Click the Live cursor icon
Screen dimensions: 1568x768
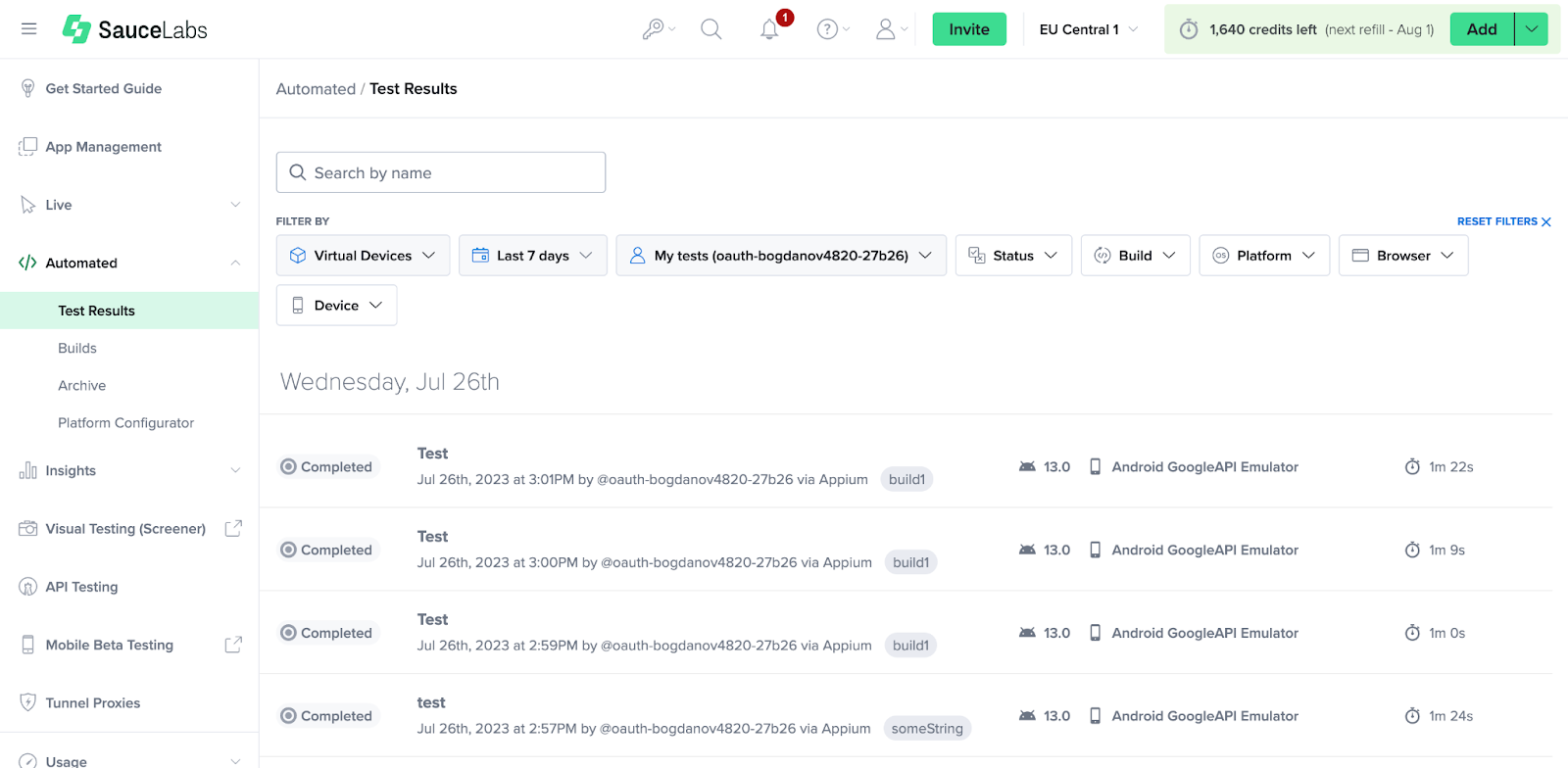tap(28, 205)
